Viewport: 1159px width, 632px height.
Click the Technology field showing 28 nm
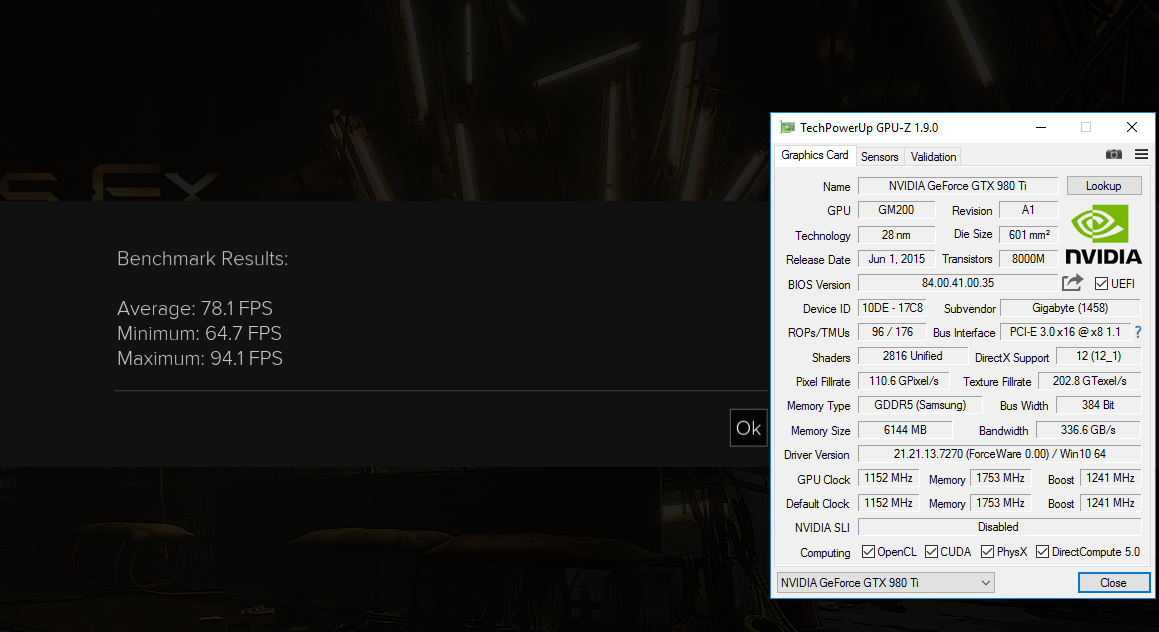(897, 234)
